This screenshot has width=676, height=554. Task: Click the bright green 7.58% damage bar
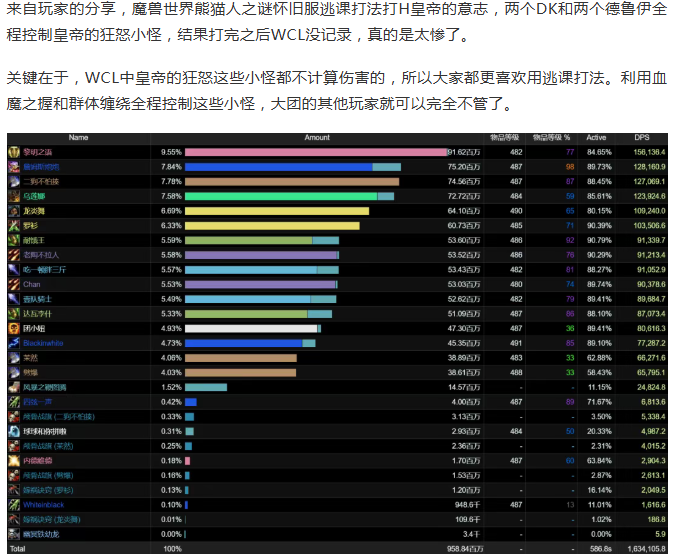(x=280, y=196)
